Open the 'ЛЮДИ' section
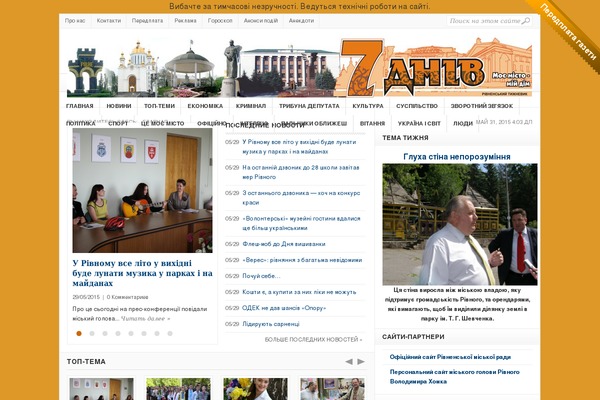Image resolution: width=600 pixels, height=400 pixels. point(463,124)
